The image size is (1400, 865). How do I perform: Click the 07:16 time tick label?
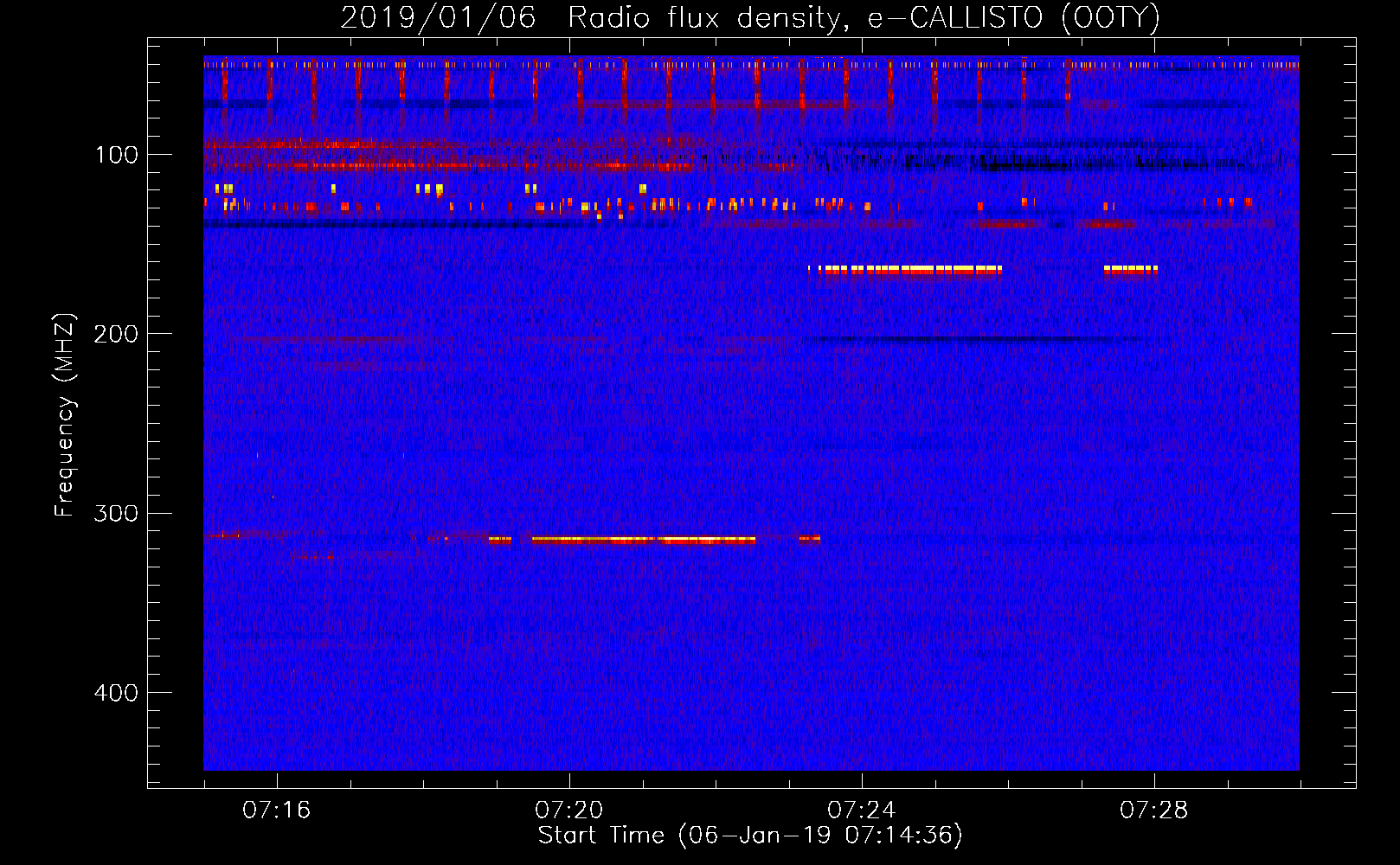pos(277,811)
